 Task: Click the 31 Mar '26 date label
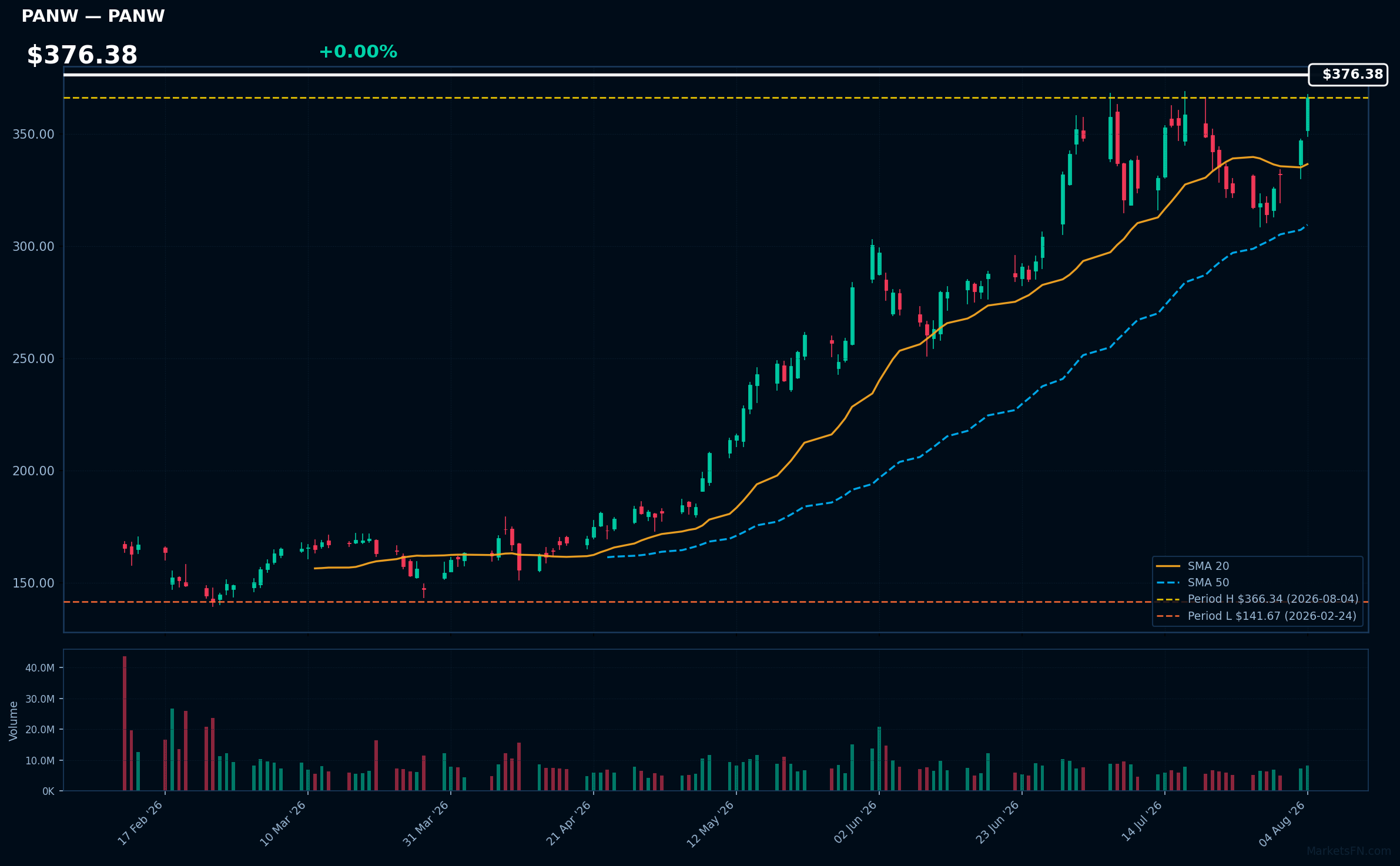[x=427, y=823]
